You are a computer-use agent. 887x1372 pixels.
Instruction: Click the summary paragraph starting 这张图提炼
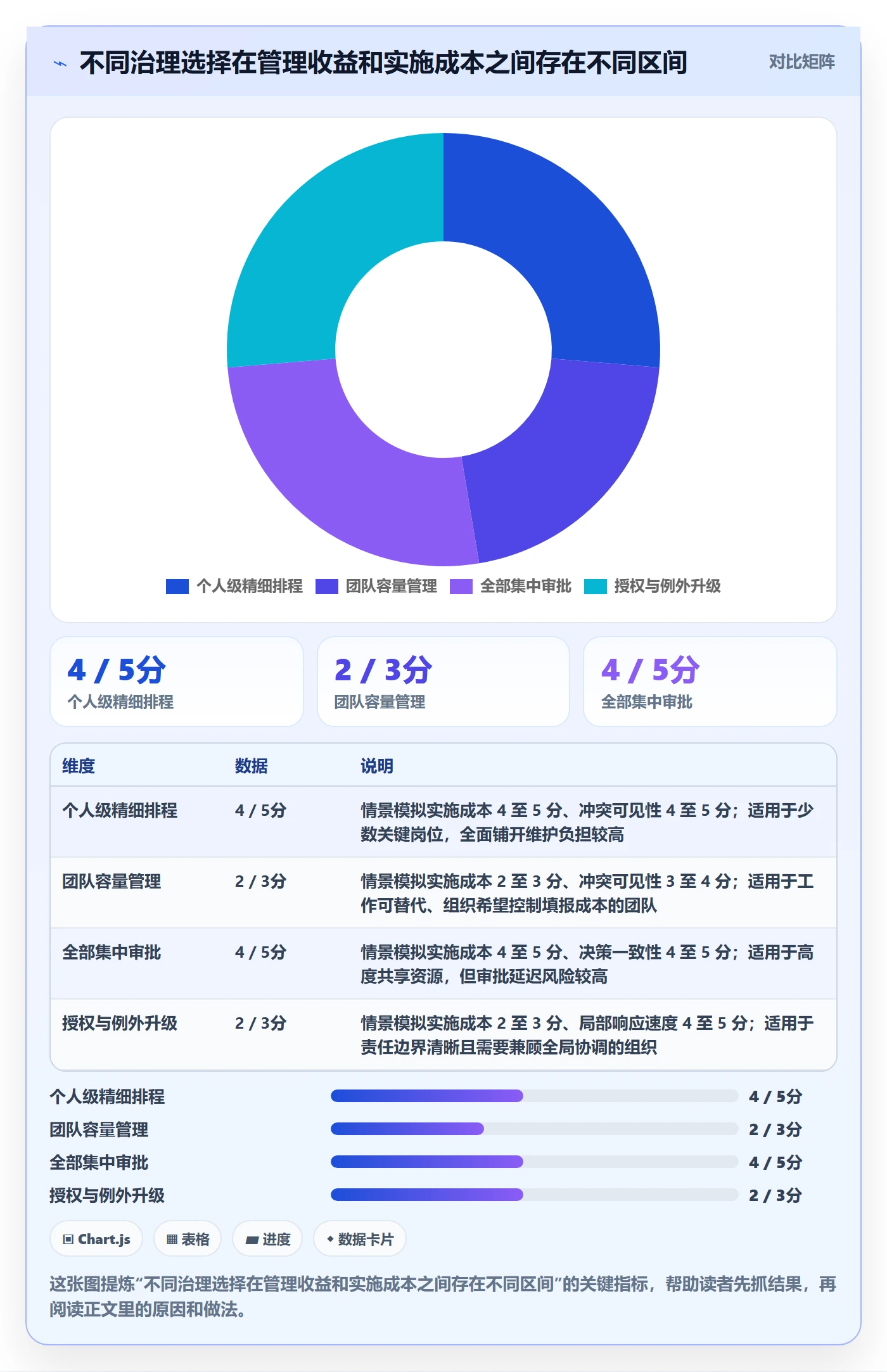(x=443, y=1297)
